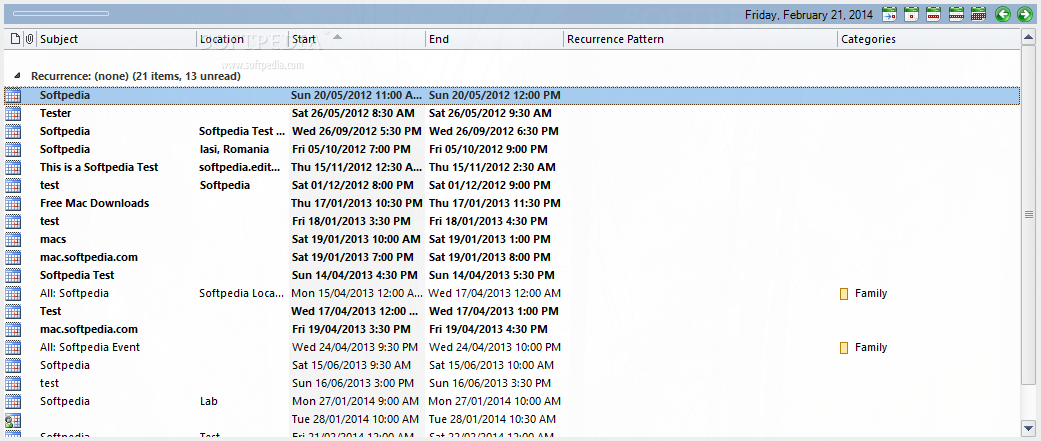
Task: Click the item type icon column header
Action: pyautogui.click(x=15, y=39)
